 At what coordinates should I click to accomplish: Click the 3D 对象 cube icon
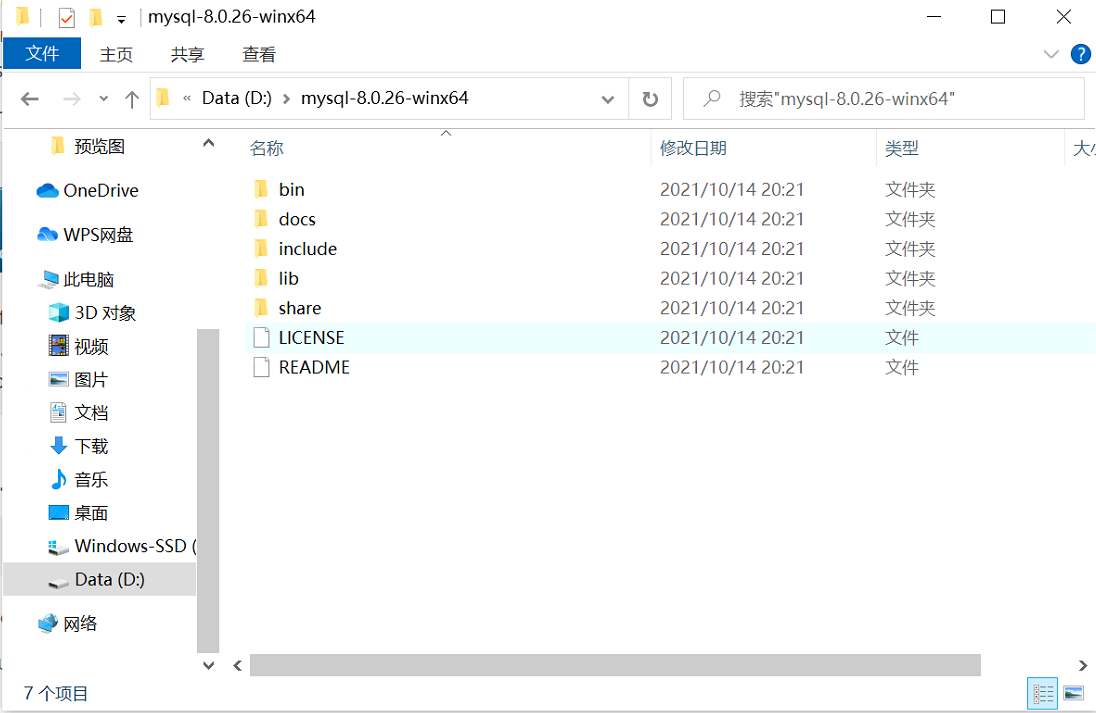59,312
